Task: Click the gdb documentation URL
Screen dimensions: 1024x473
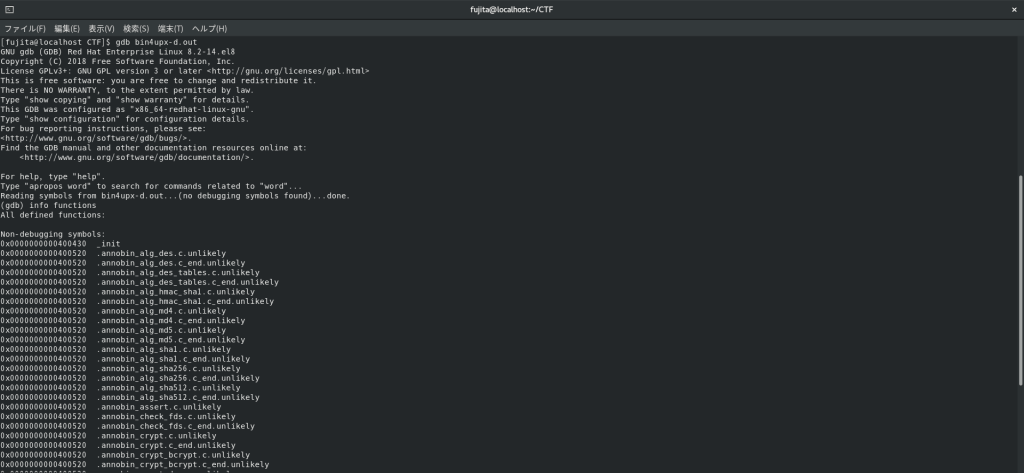Action: point(135,157)
